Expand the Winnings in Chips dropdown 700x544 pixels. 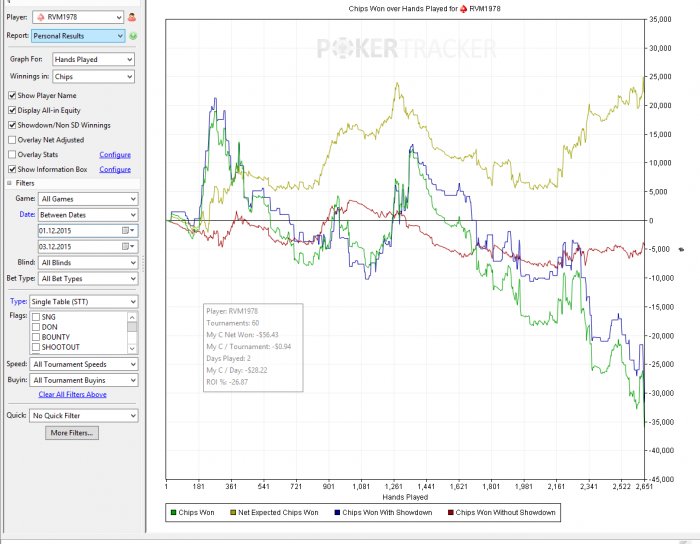pyautogui.click(x=95, y=75)
